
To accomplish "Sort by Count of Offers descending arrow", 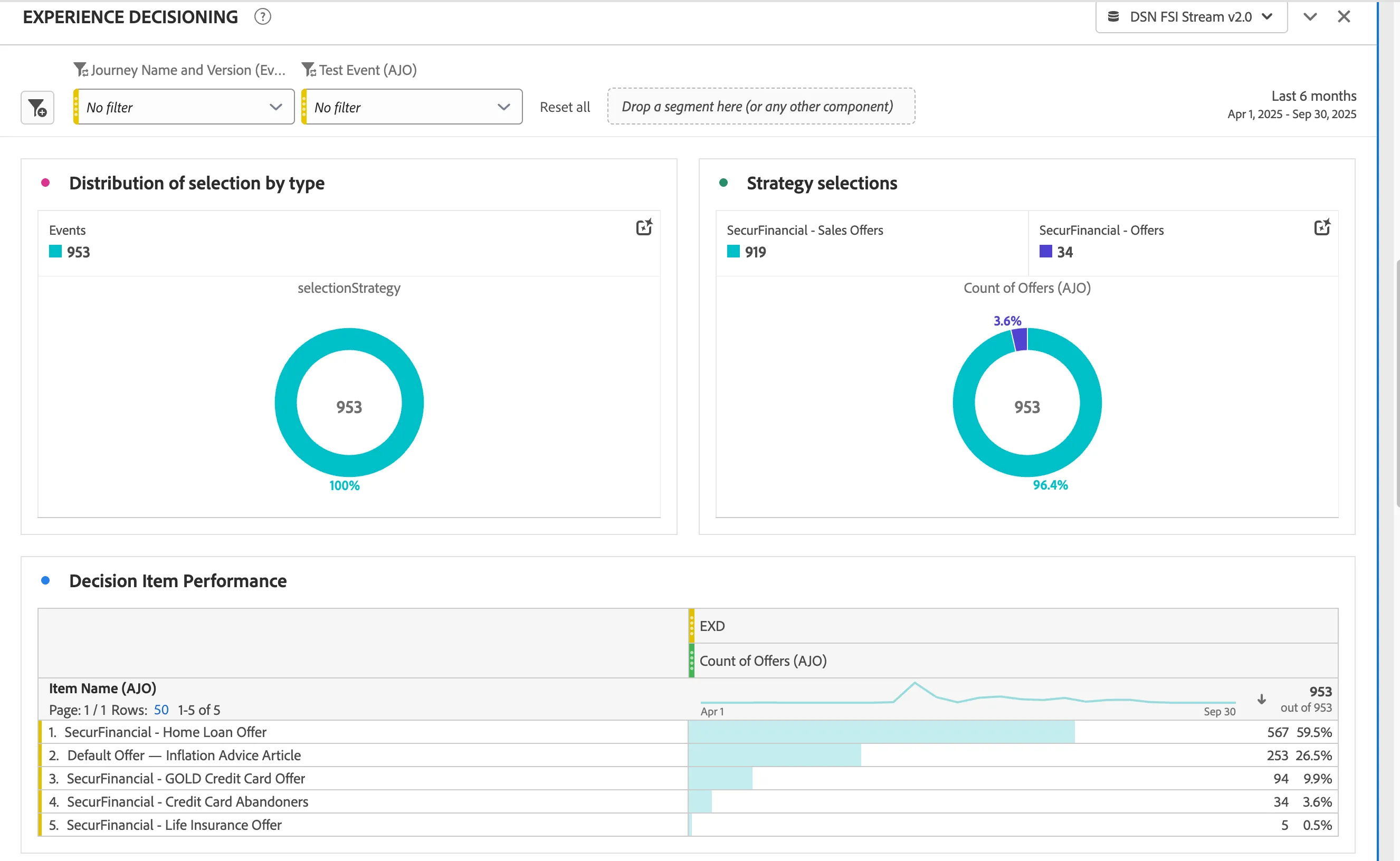I will pos(1262,699).
